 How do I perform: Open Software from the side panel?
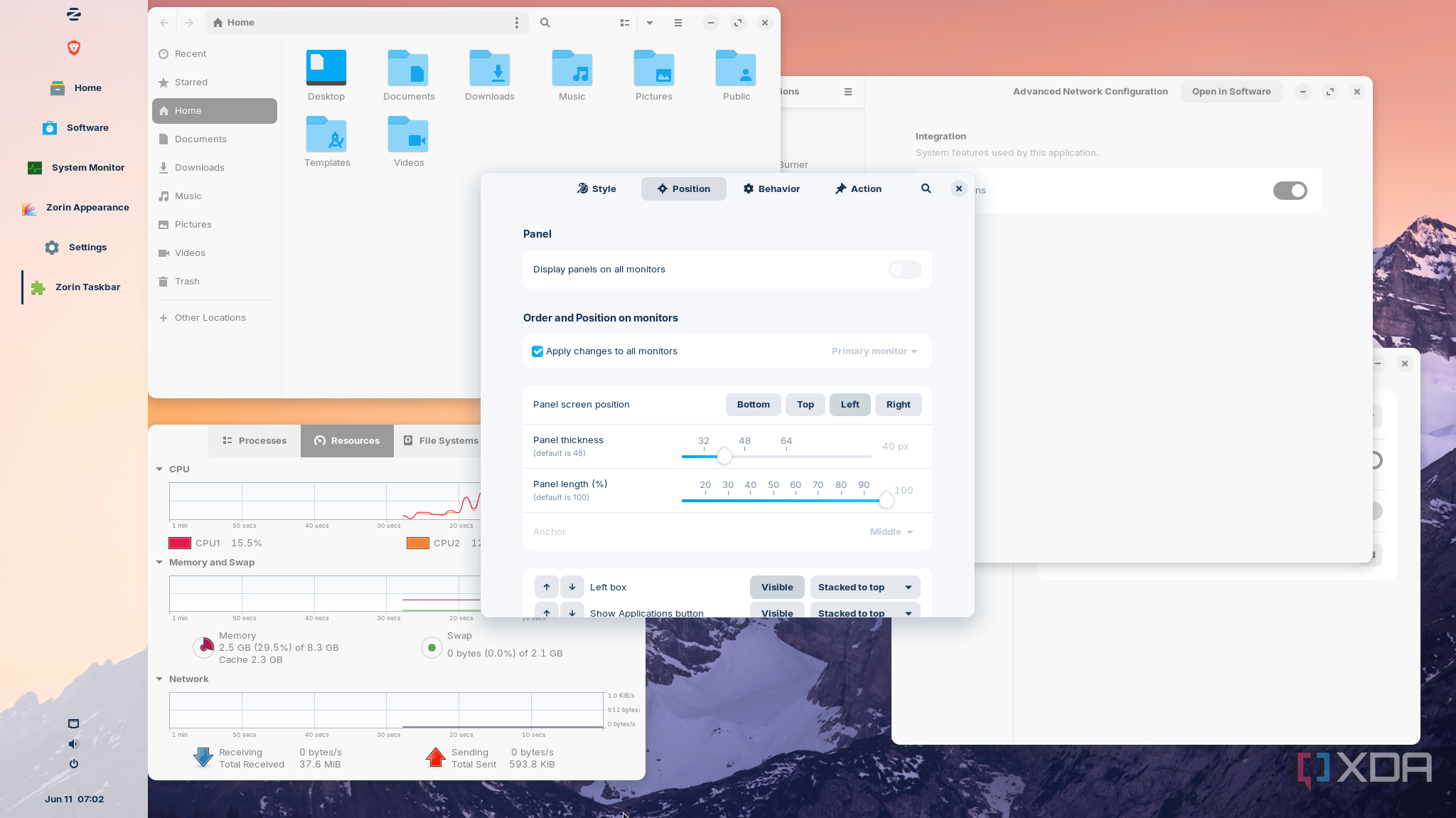click(x=74, y=128)
